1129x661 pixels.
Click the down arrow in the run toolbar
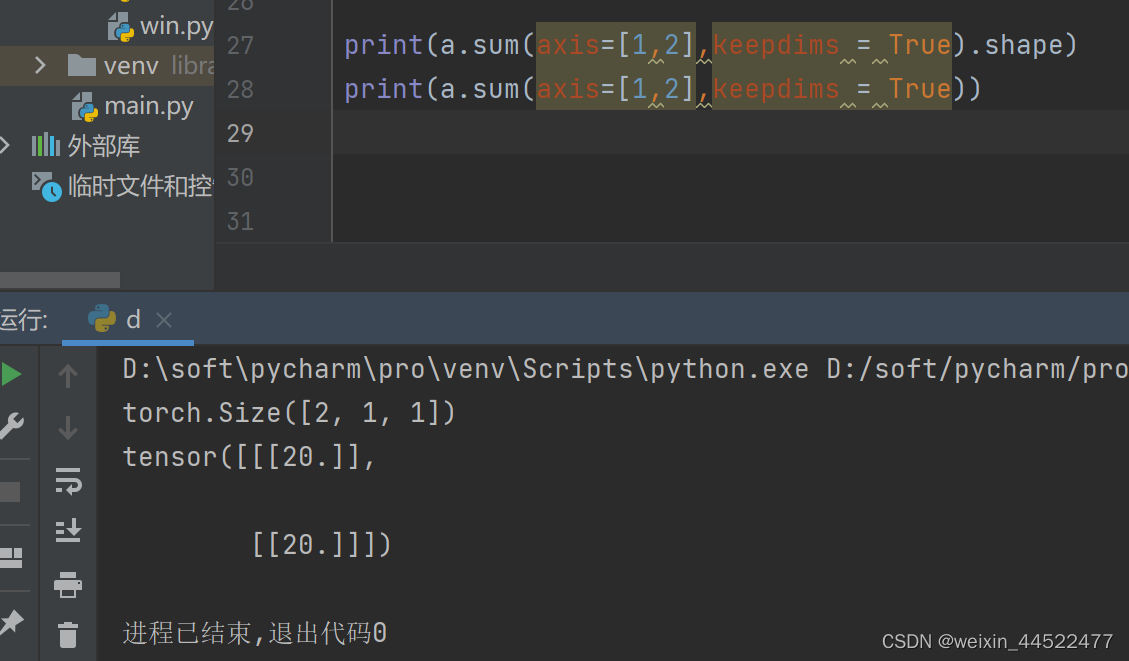point(68,428)
